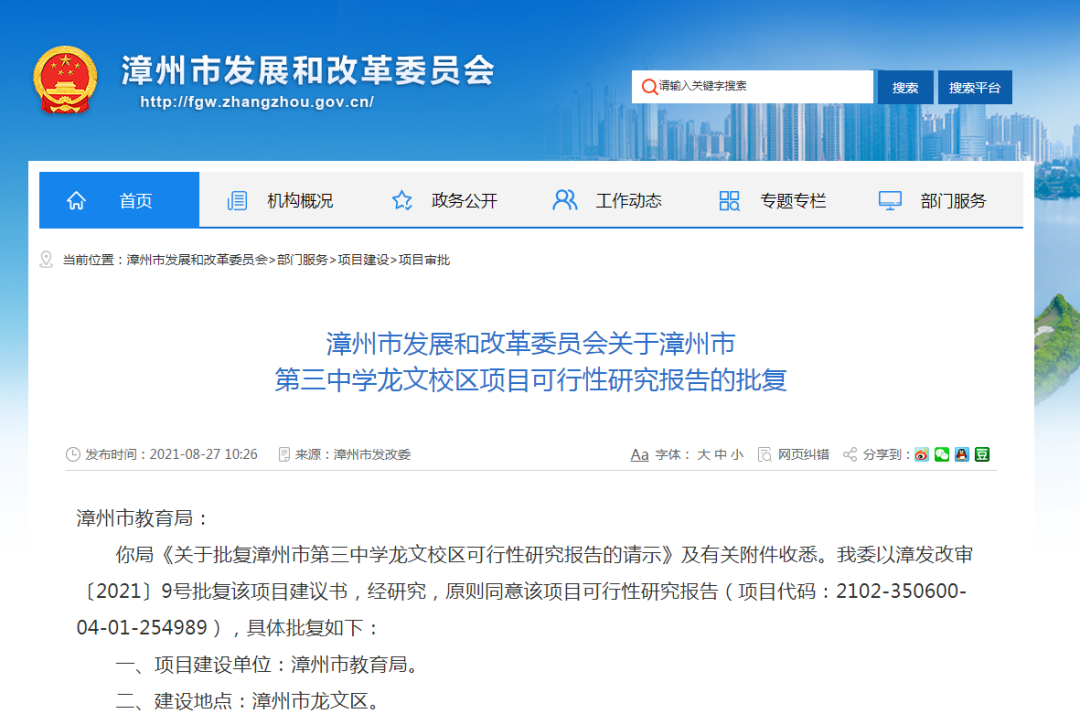Open the 工作动态 menu
1080x714 pixels.
click(608, 201)
